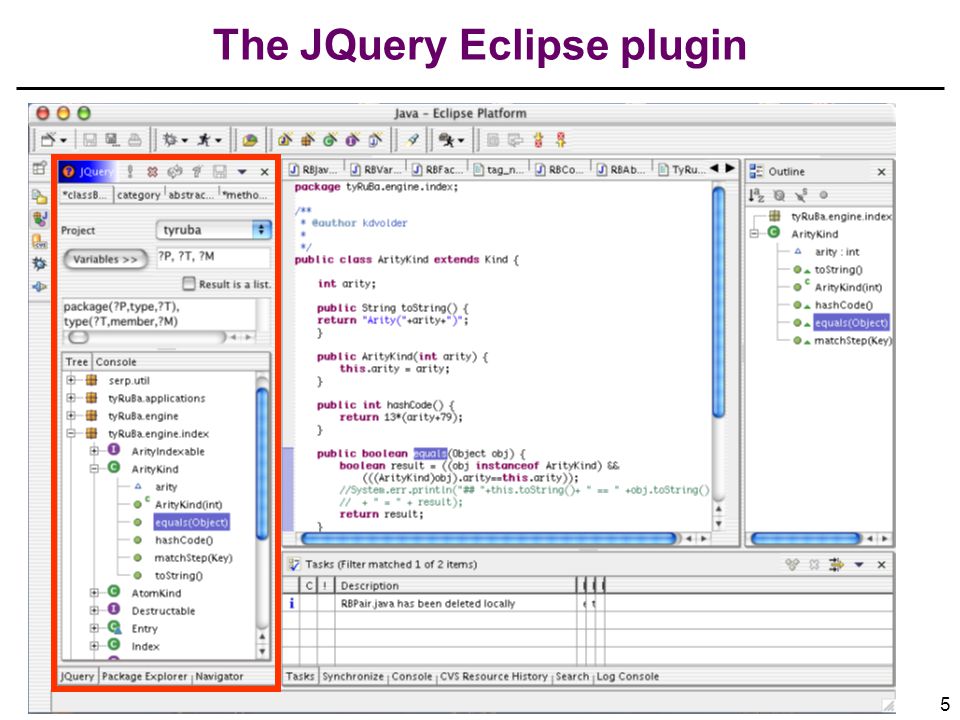Click the editor vertical scrollbar thumb
Image resolution: width=960 pixels, height=720 pixels.
coord(719,302)
